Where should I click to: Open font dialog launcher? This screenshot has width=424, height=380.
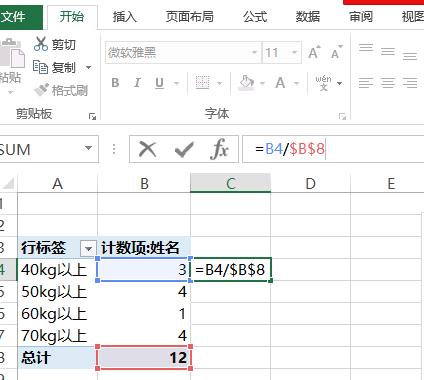[x=342, y=116]
